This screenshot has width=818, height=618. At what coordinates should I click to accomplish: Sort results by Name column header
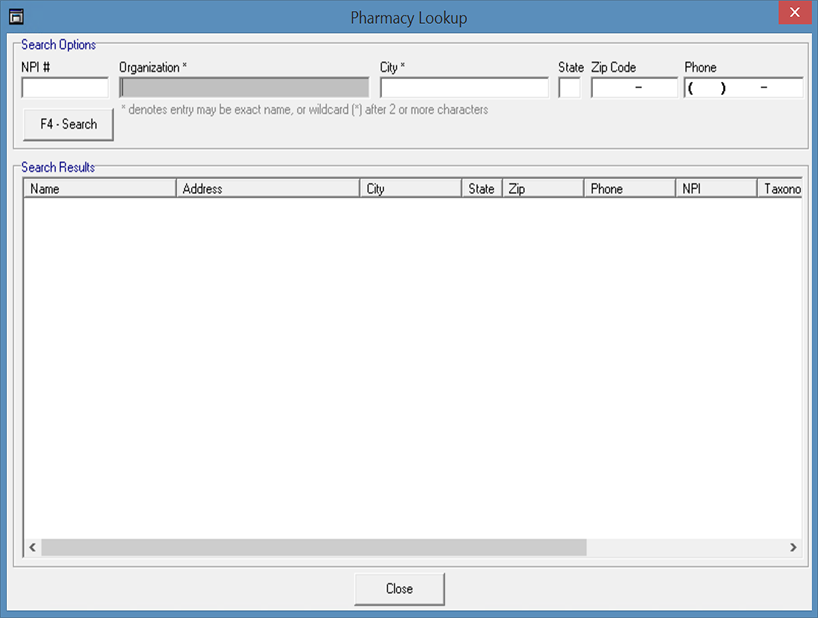[100, 189]
